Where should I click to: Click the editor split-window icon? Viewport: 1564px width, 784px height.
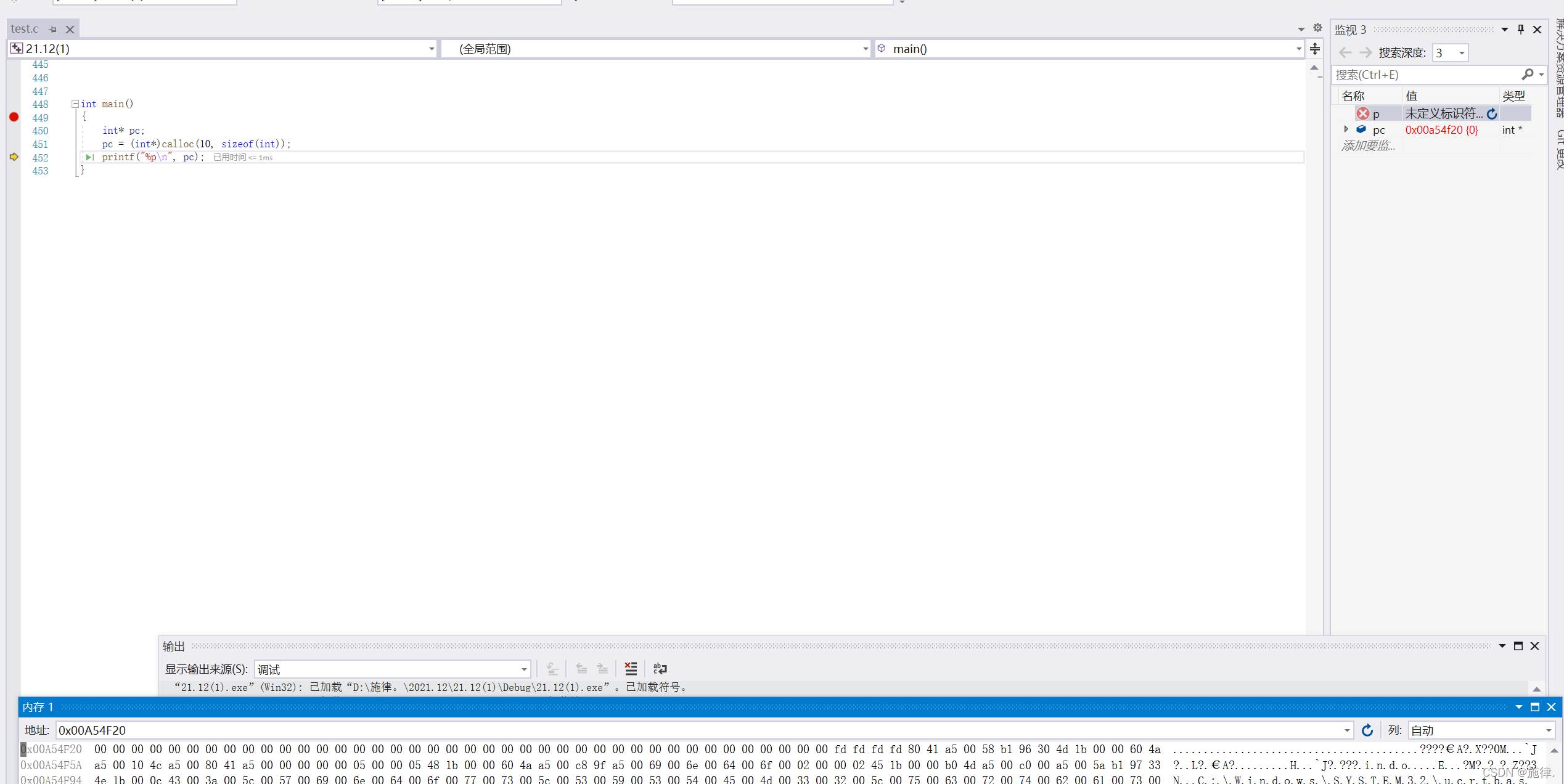coord(1315,49)
